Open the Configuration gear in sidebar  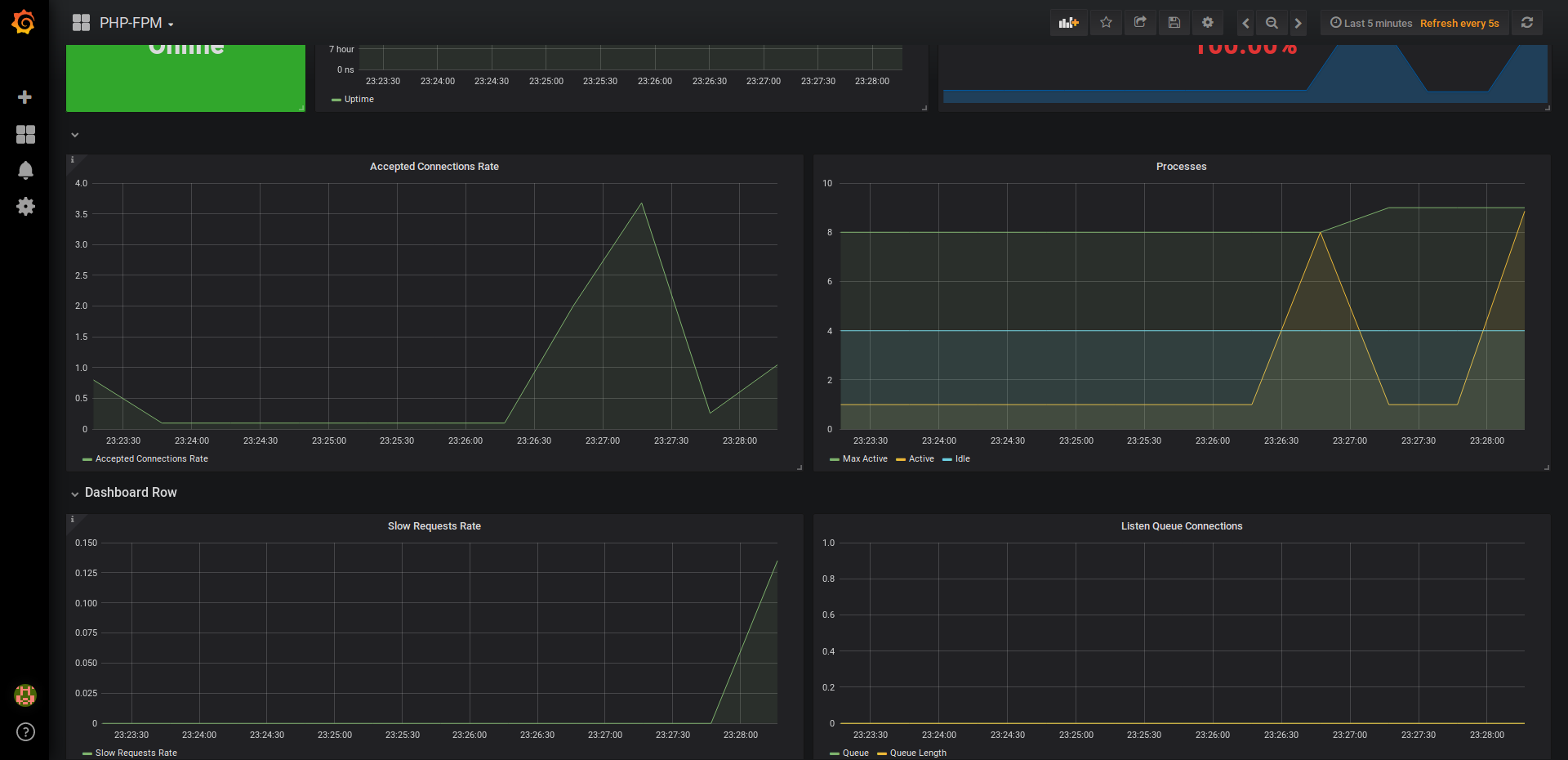tap(25, 206)
